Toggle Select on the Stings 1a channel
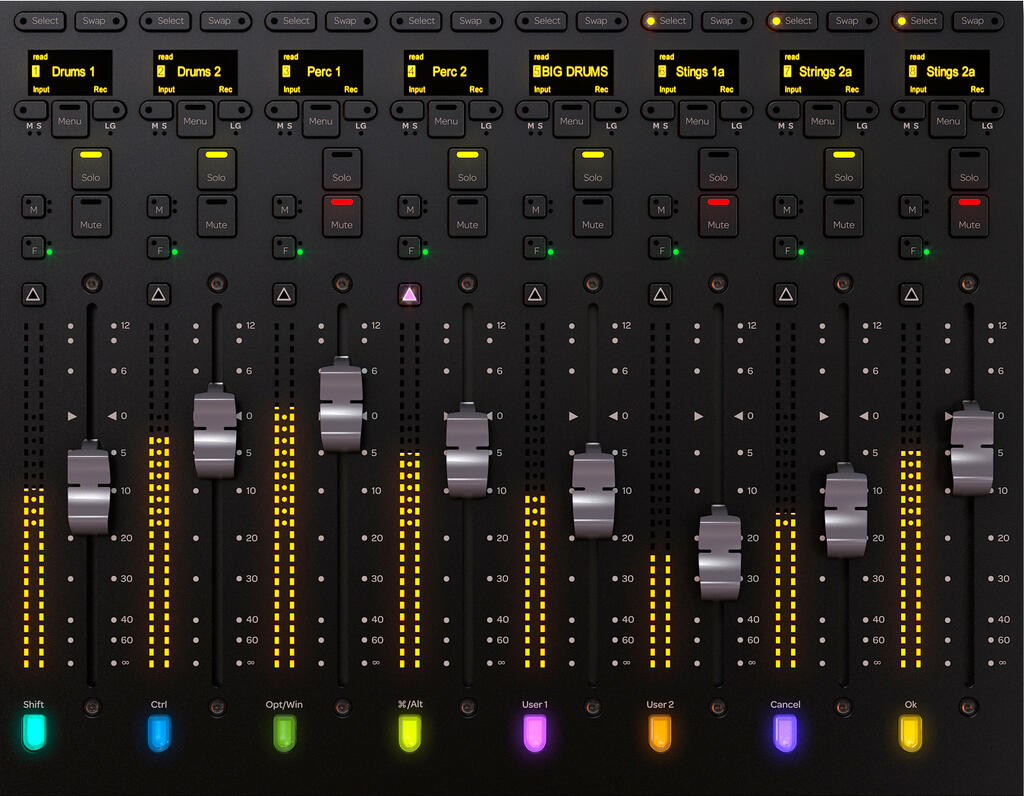The height and width of the screenshot is (796, 1024). (x=667, y=20)
